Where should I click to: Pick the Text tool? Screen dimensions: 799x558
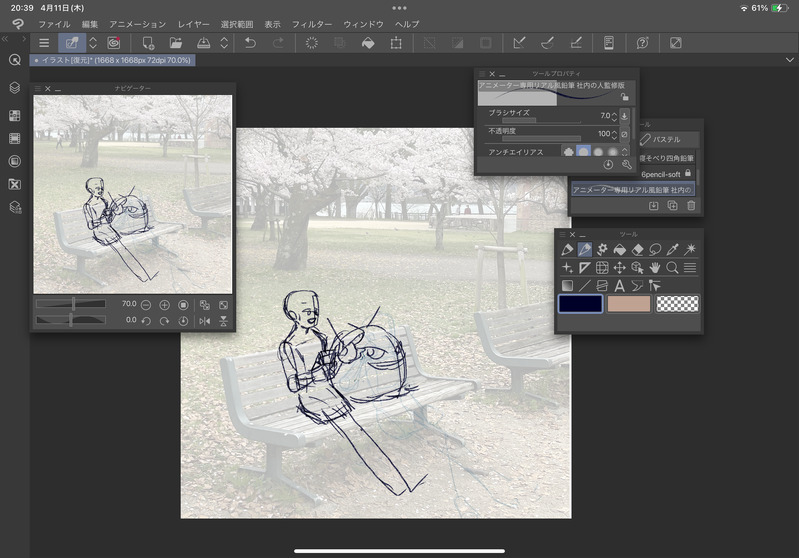pyautogui.click(x=619, y=286)
